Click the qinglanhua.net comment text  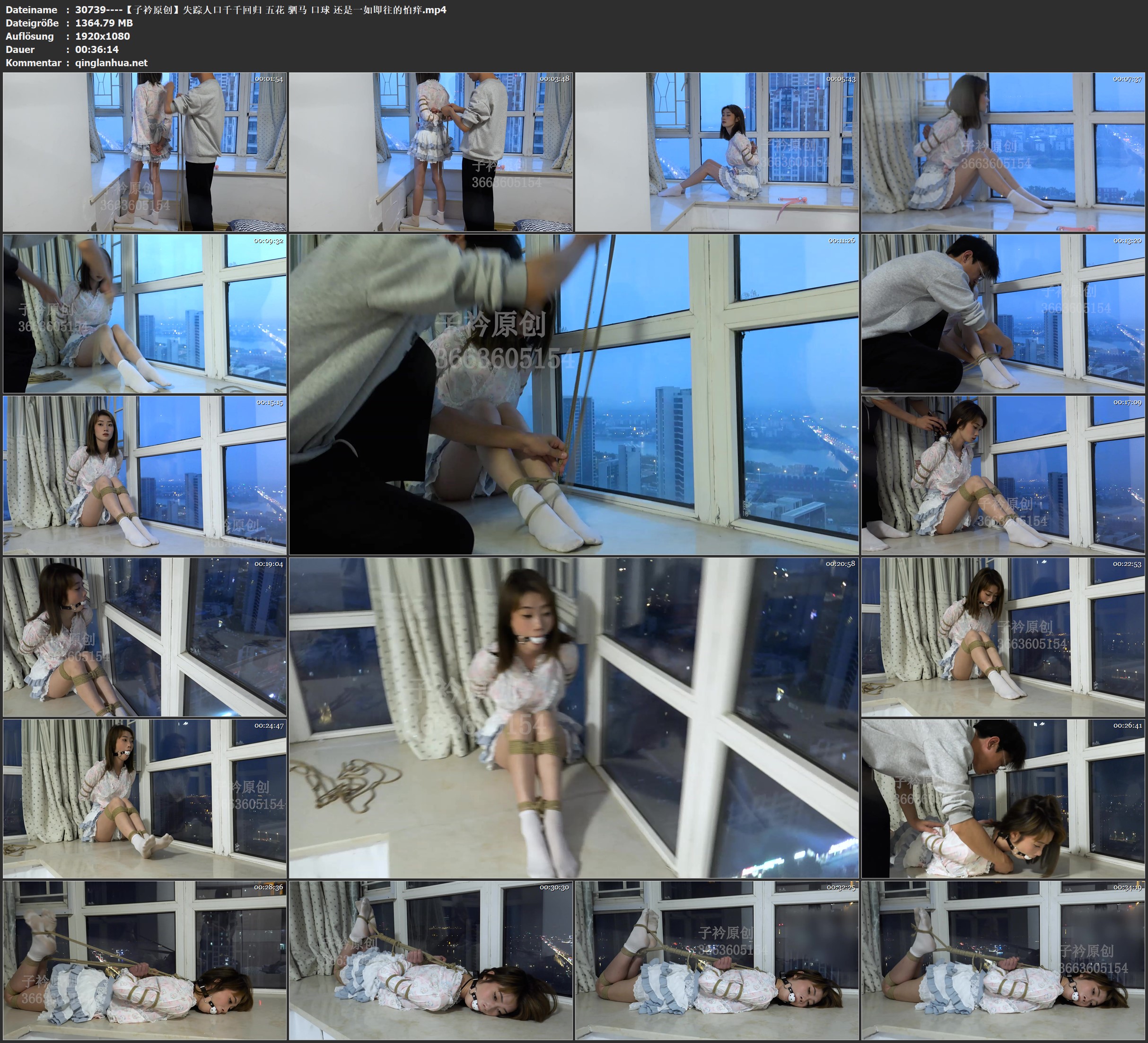[111, 62]
